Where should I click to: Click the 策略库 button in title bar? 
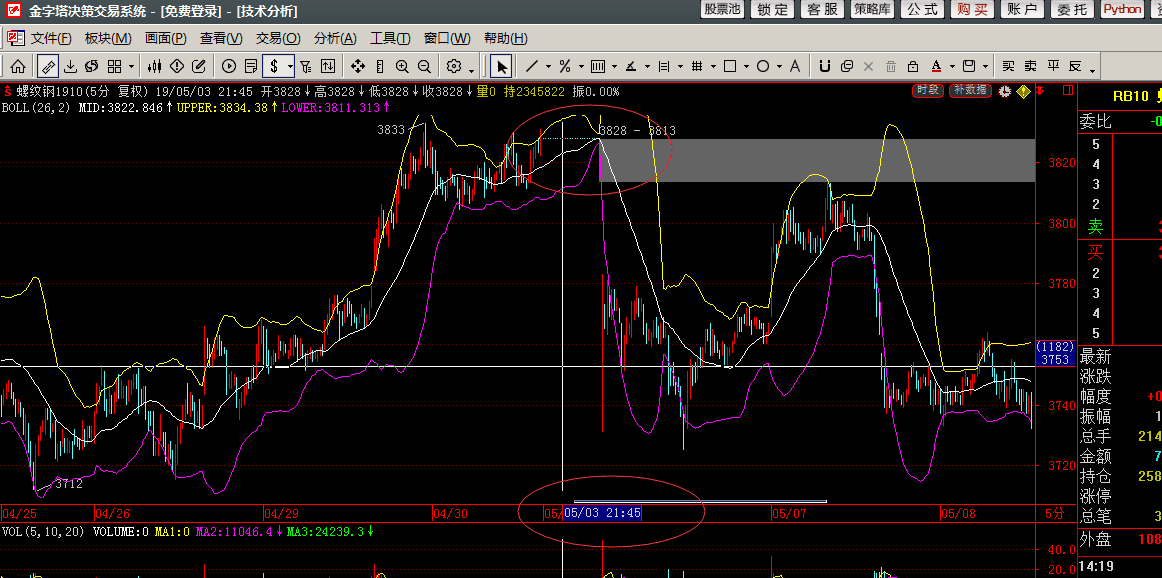coord(872,10)
